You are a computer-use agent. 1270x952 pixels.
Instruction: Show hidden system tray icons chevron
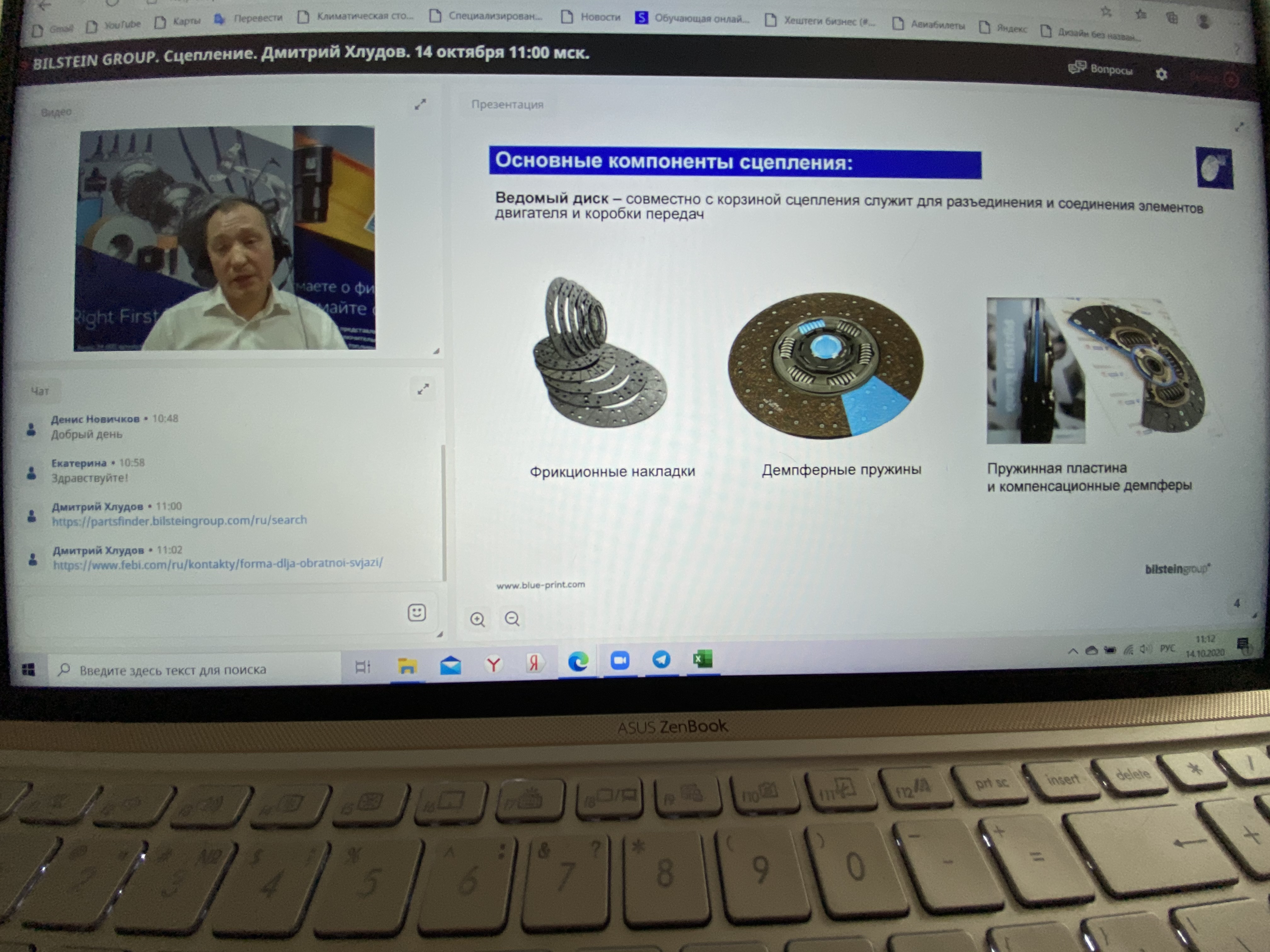coord(1072,651)
